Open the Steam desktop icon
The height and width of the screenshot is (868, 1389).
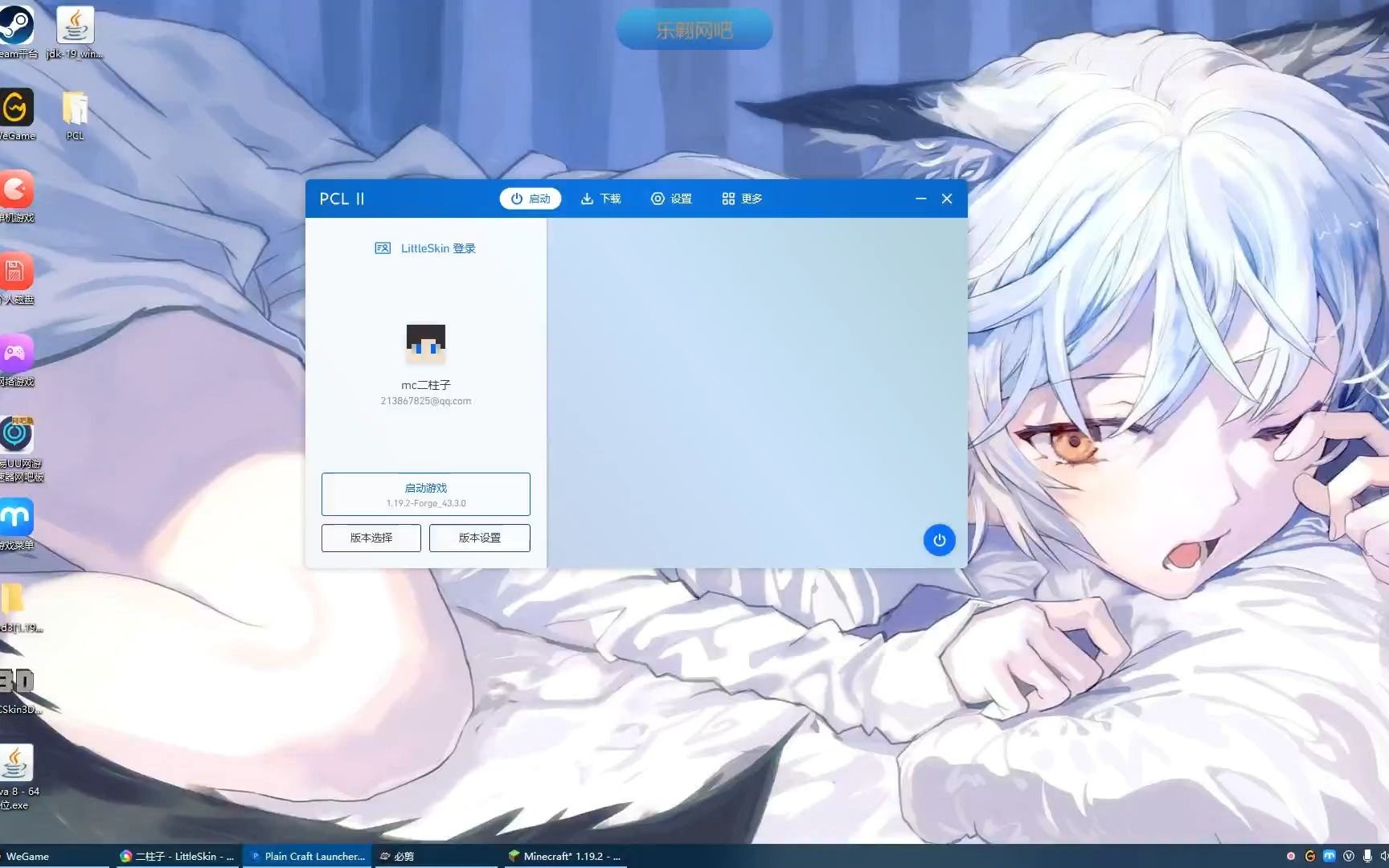[16, 32]
